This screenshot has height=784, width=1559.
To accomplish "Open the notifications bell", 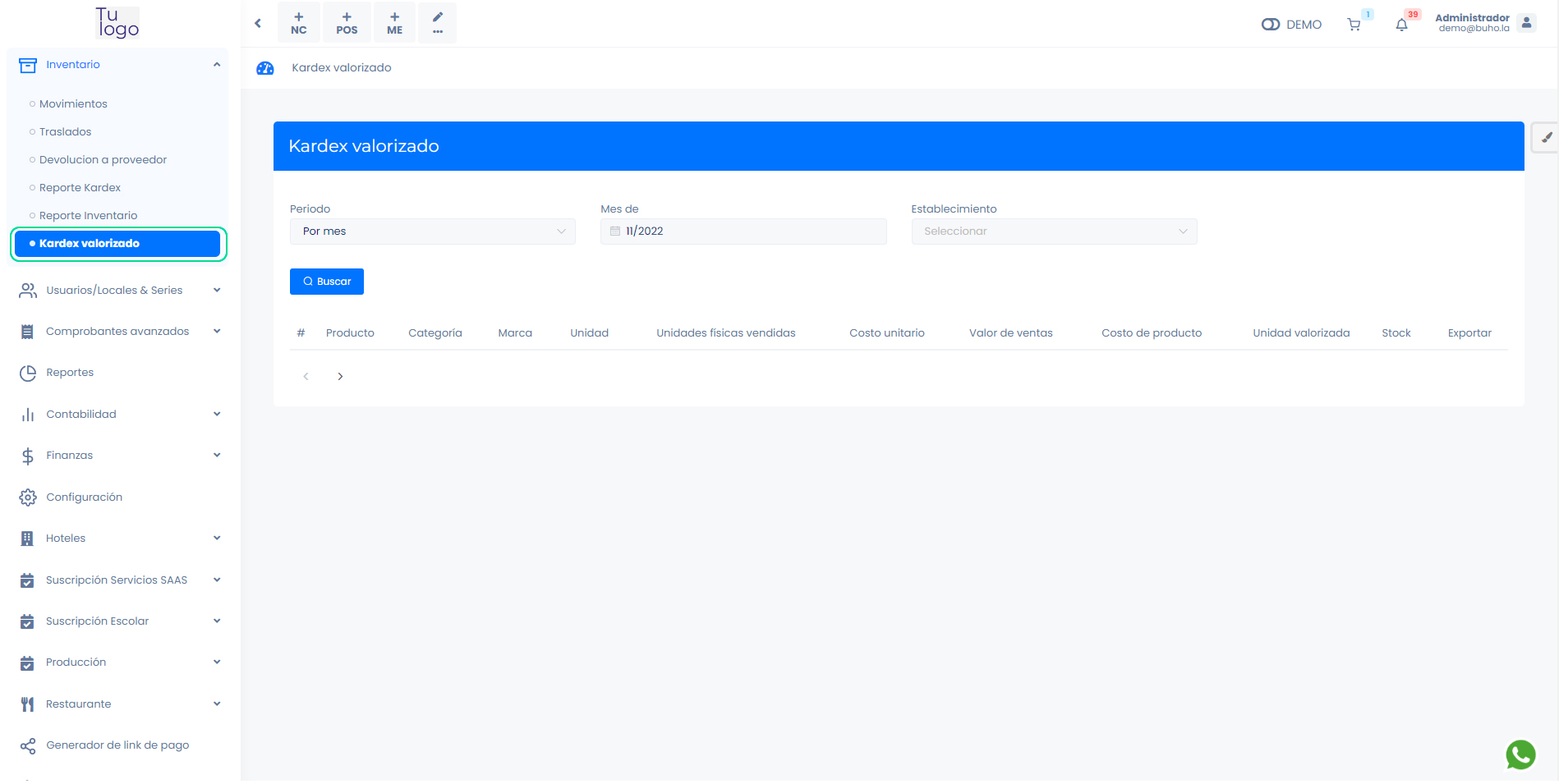I will click(1401, 25).
